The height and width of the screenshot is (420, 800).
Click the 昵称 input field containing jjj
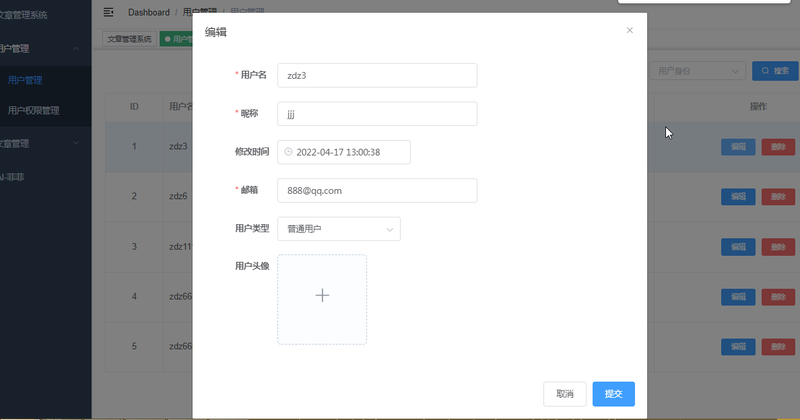tap(377, 114)
